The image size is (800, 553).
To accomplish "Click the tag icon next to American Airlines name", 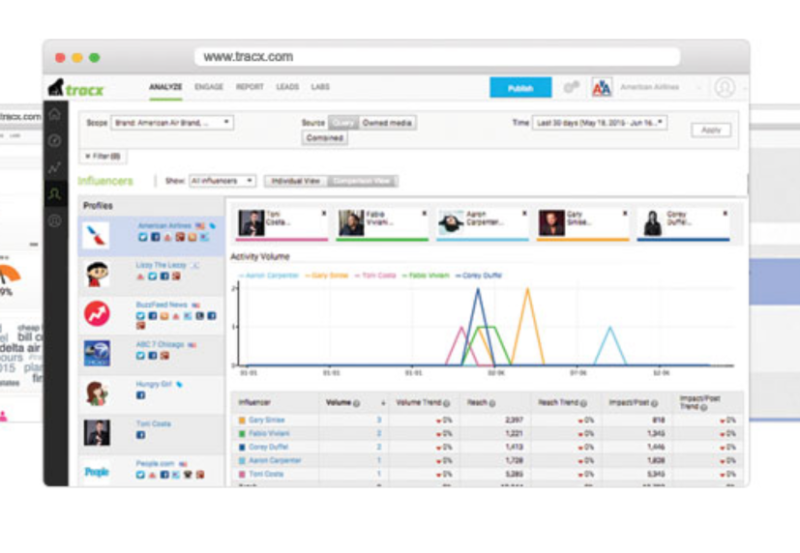I will click(x=212, y=225).
